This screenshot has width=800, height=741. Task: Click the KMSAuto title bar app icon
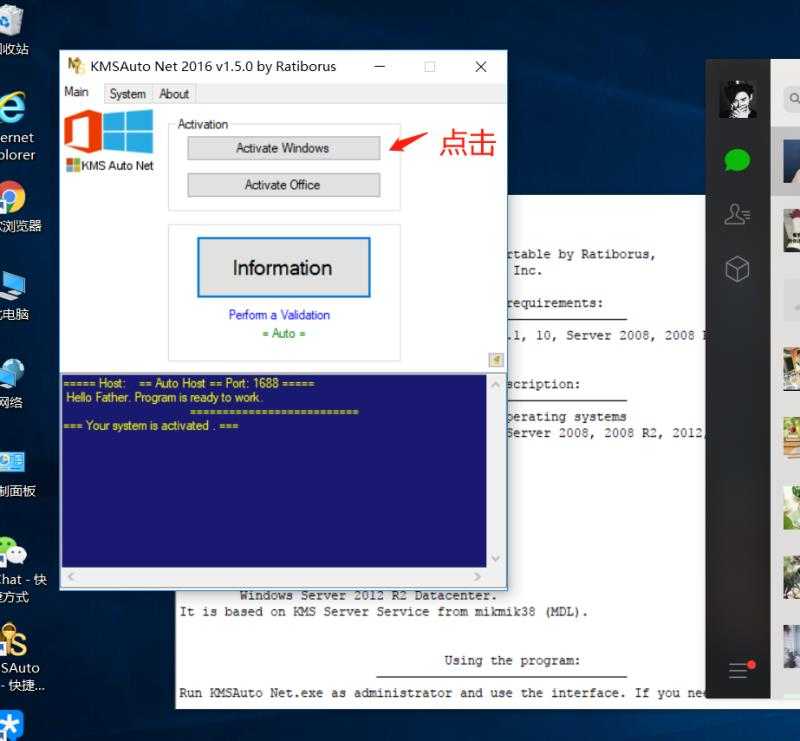click(76, 66)
